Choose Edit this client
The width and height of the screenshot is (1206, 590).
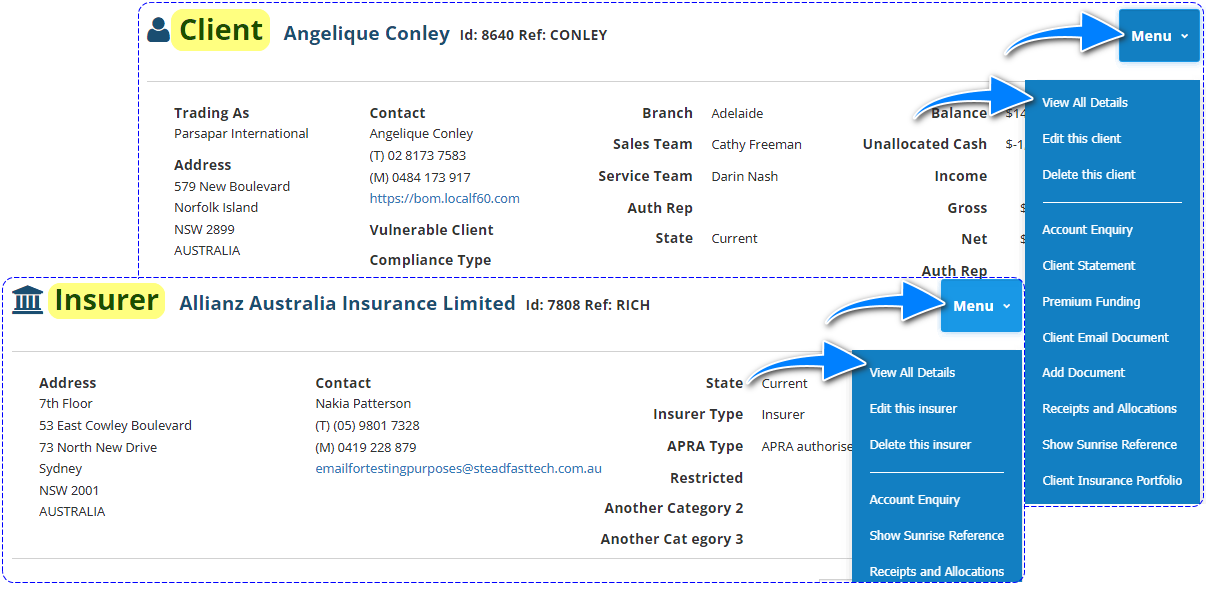coord(1081,138)
